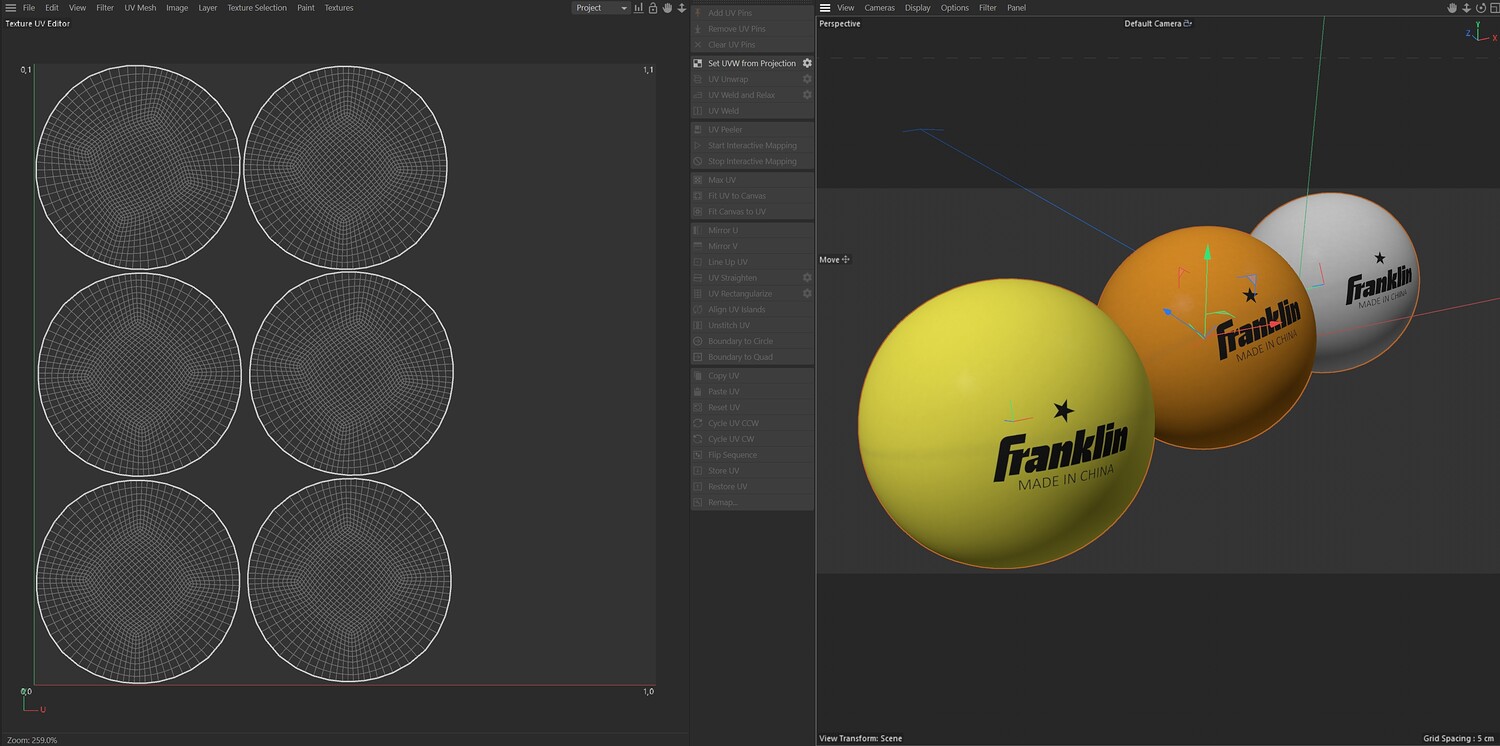1500x746 pixels.
Task: Open the Options menu in viewport
Action: point(955,8)
